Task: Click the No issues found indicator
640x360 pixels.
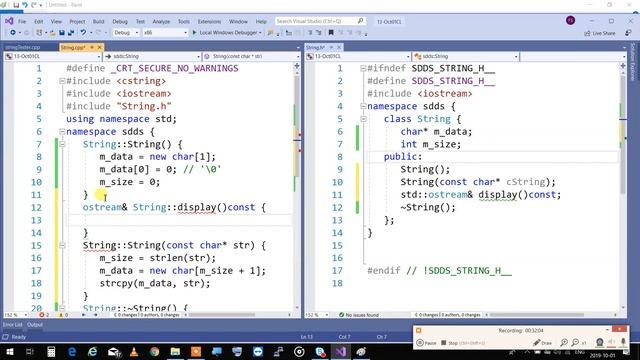Action: point(359,315)
